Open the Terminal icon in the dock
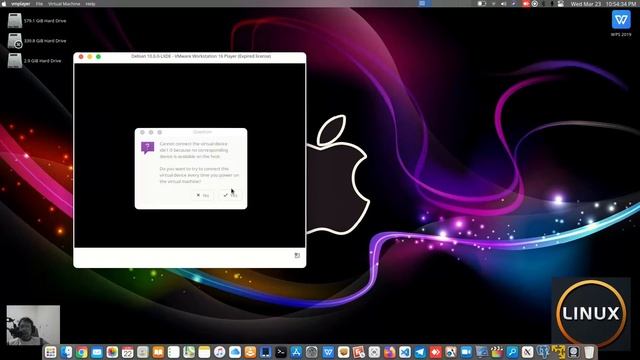The image size is (640, 360). pos(281,352)
